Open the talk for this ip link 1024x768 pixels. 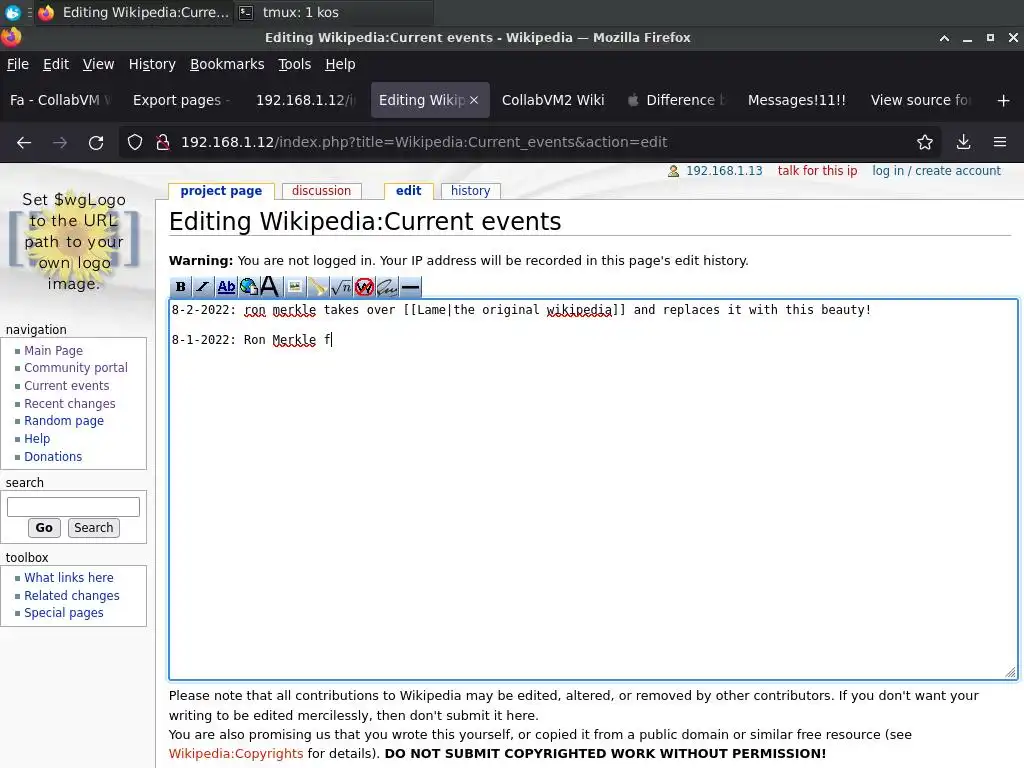tap(817, 171)
